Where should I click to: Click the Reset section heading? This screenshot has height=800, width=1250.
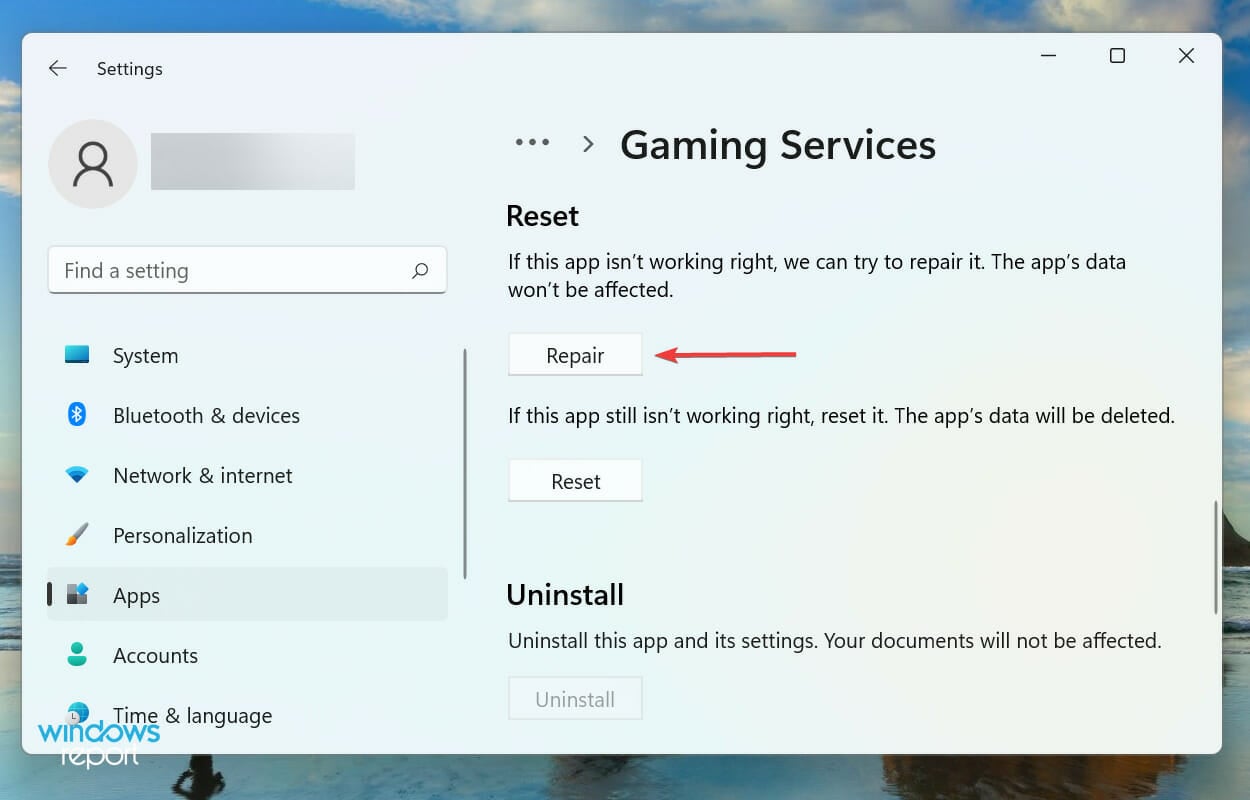(x=543, y=216)
